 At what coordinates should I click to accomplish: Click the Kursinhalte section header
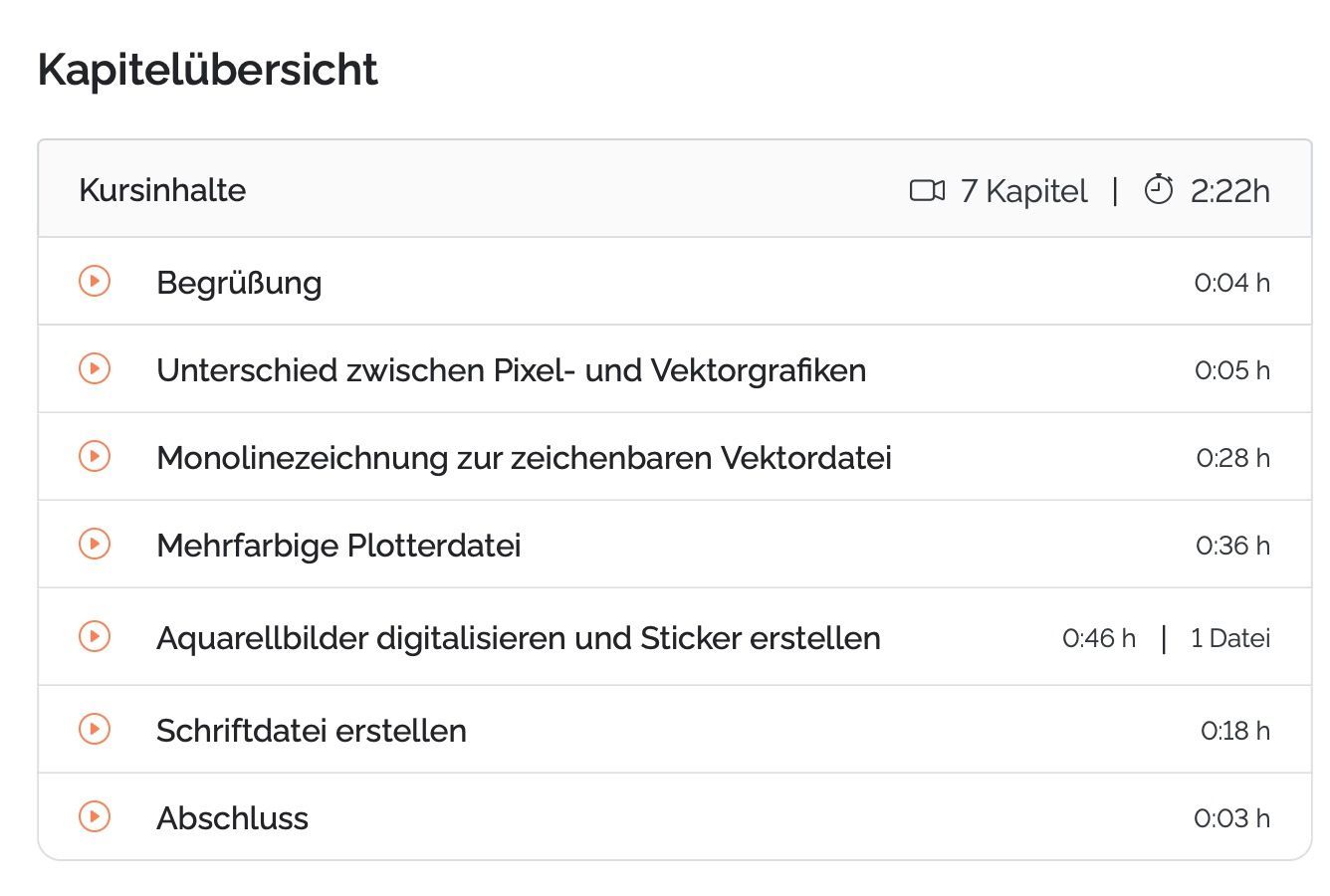click(x=162, y=190)
